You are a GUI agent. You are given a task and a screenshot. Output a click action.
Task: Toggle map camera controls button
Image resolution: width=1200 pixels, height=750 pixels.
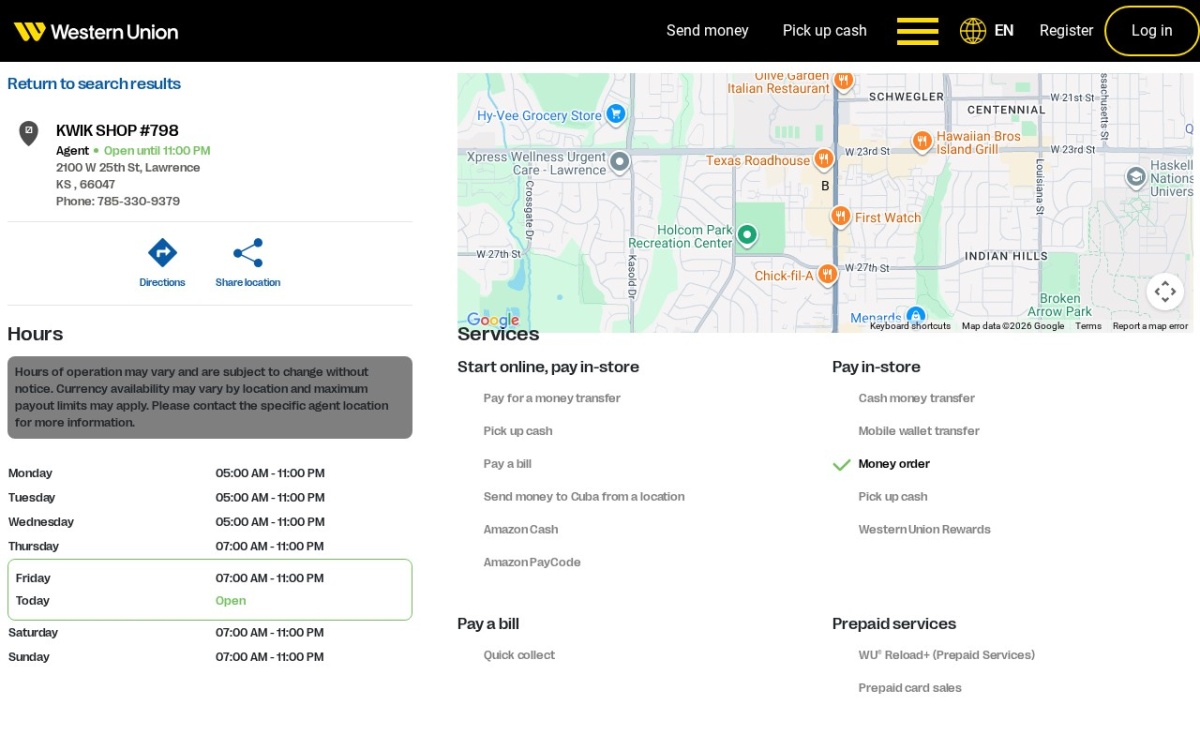point(1165,292)
